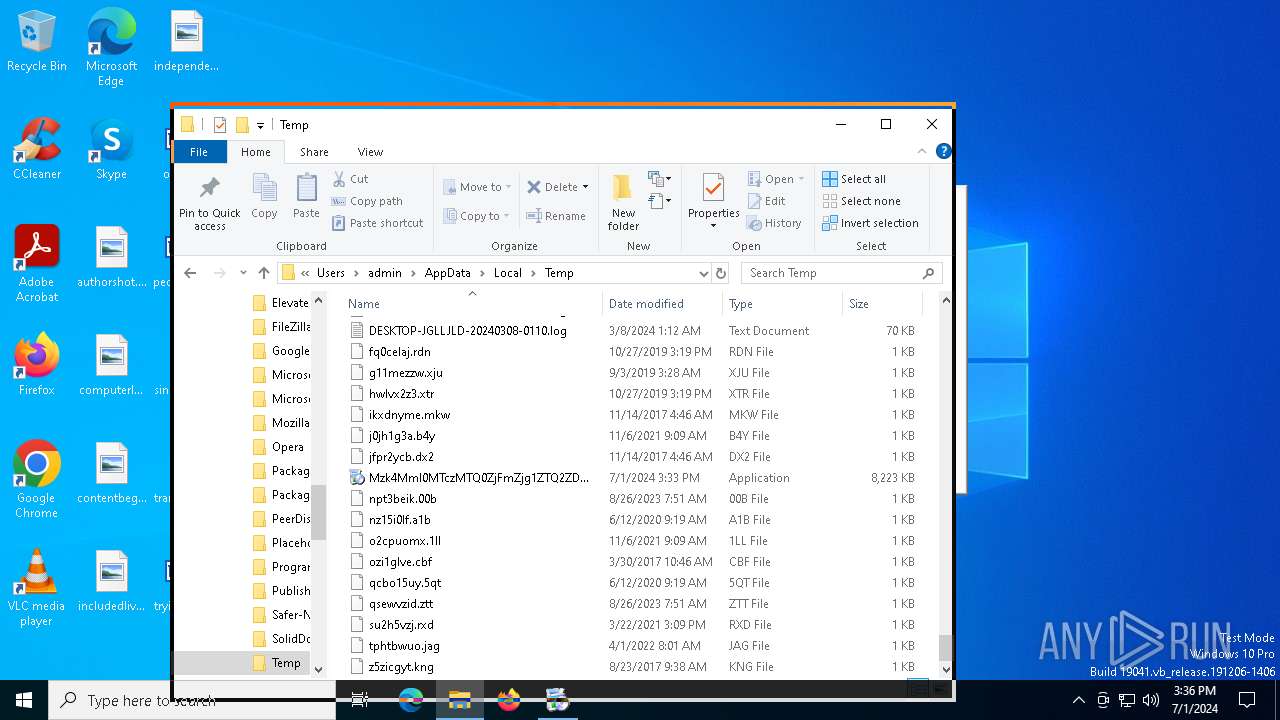This screenshot has width=1280, height=720.
Task: Click AppData in the address breadcrumb
Action: (x=447, y=273)
